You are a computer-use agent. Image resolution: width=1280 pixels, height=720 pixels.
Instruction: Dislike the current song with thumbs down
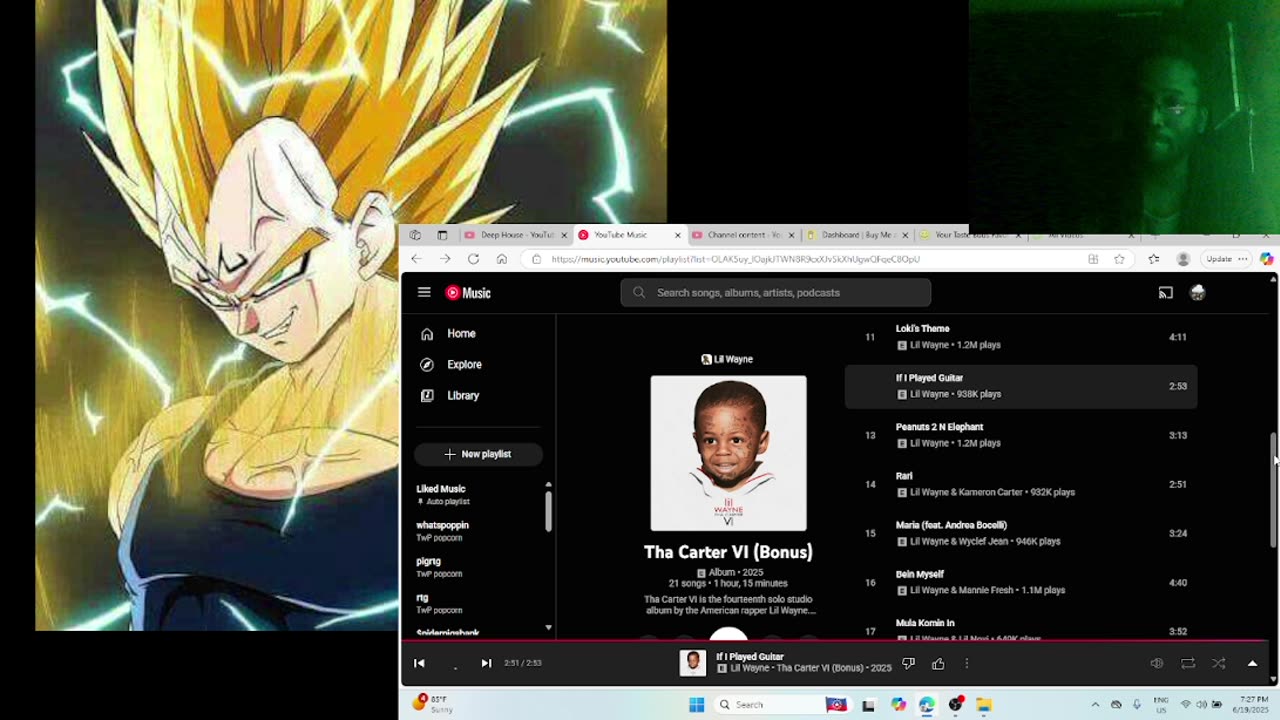[x=908, y=663]
